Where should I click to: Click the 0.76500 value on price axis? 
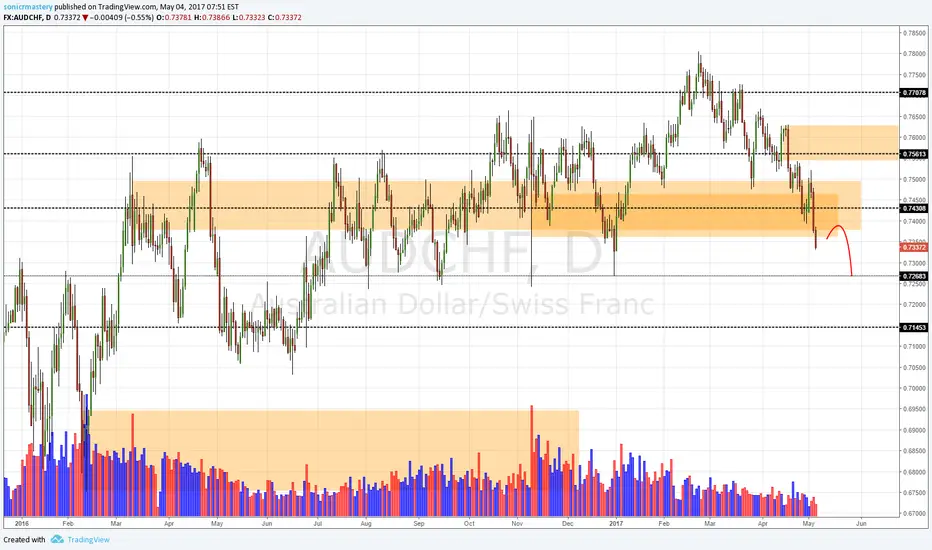[x=915, y=117]
